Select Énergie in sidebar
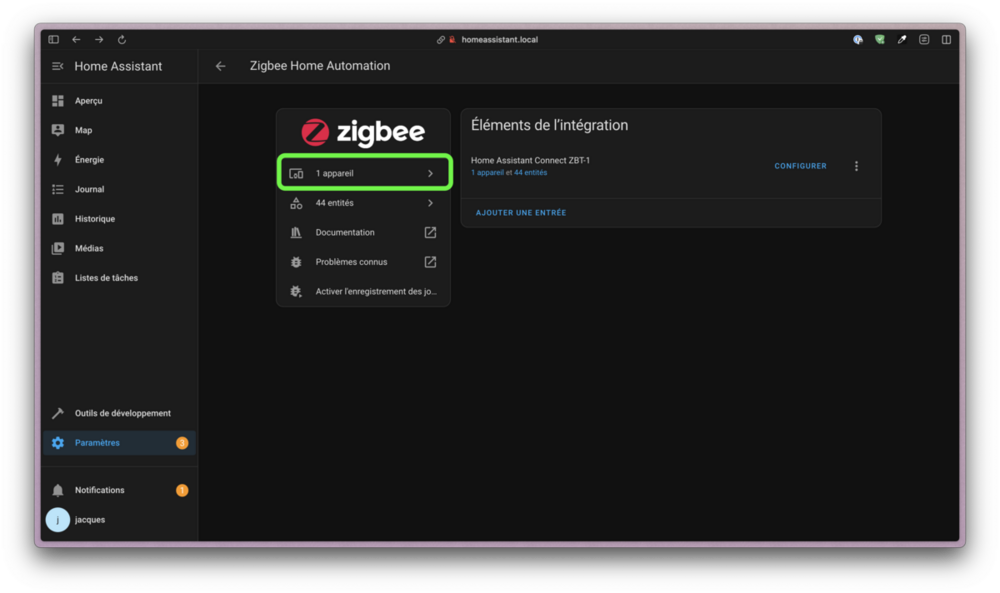 coord(89,159)
